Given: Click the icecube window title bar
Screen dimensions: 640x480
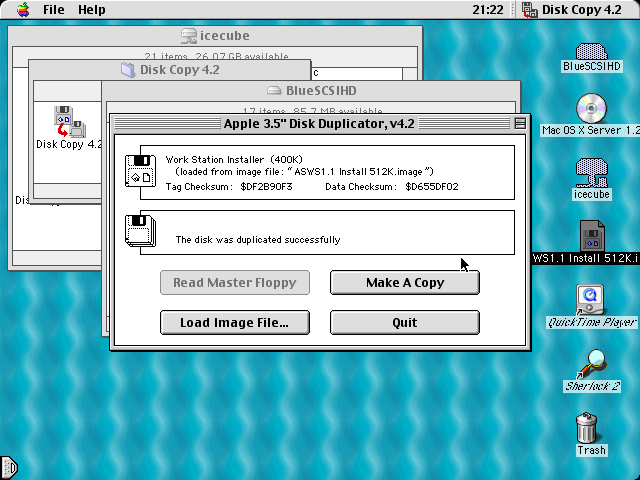Looking at the screenshot, I should (x=215, y=36).
